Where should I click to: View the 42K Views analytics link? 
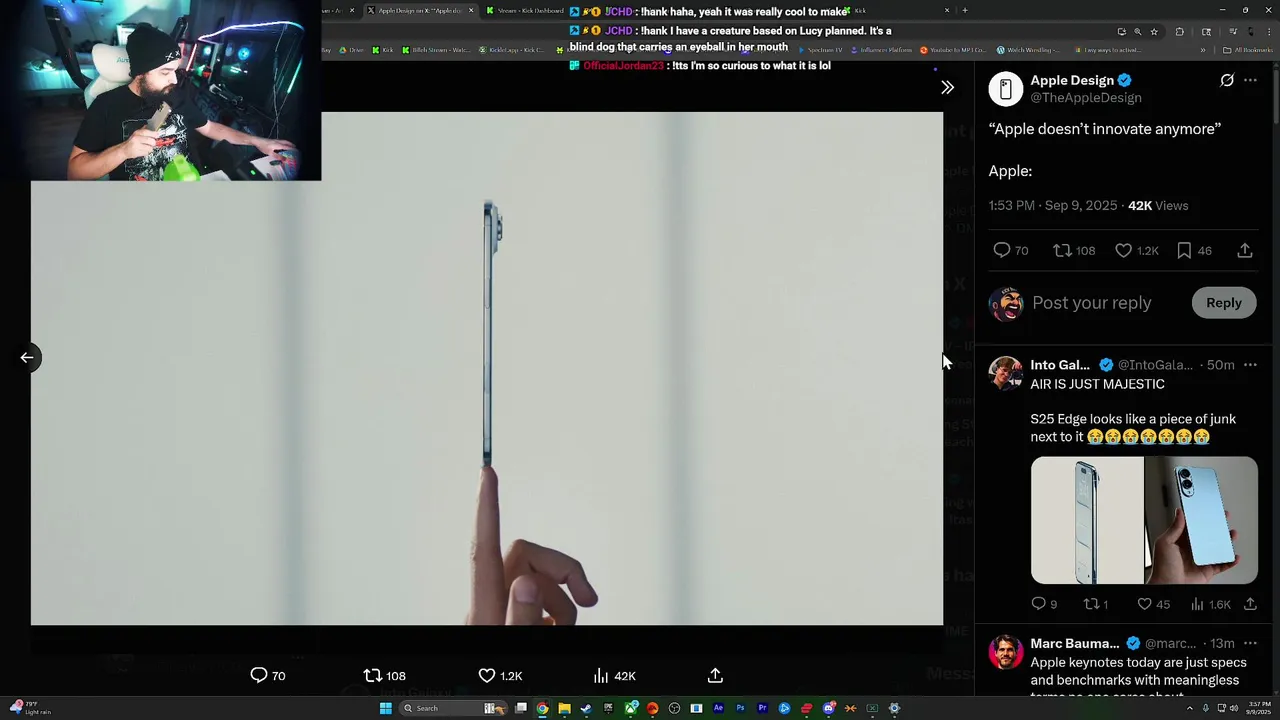[1158, 205]
